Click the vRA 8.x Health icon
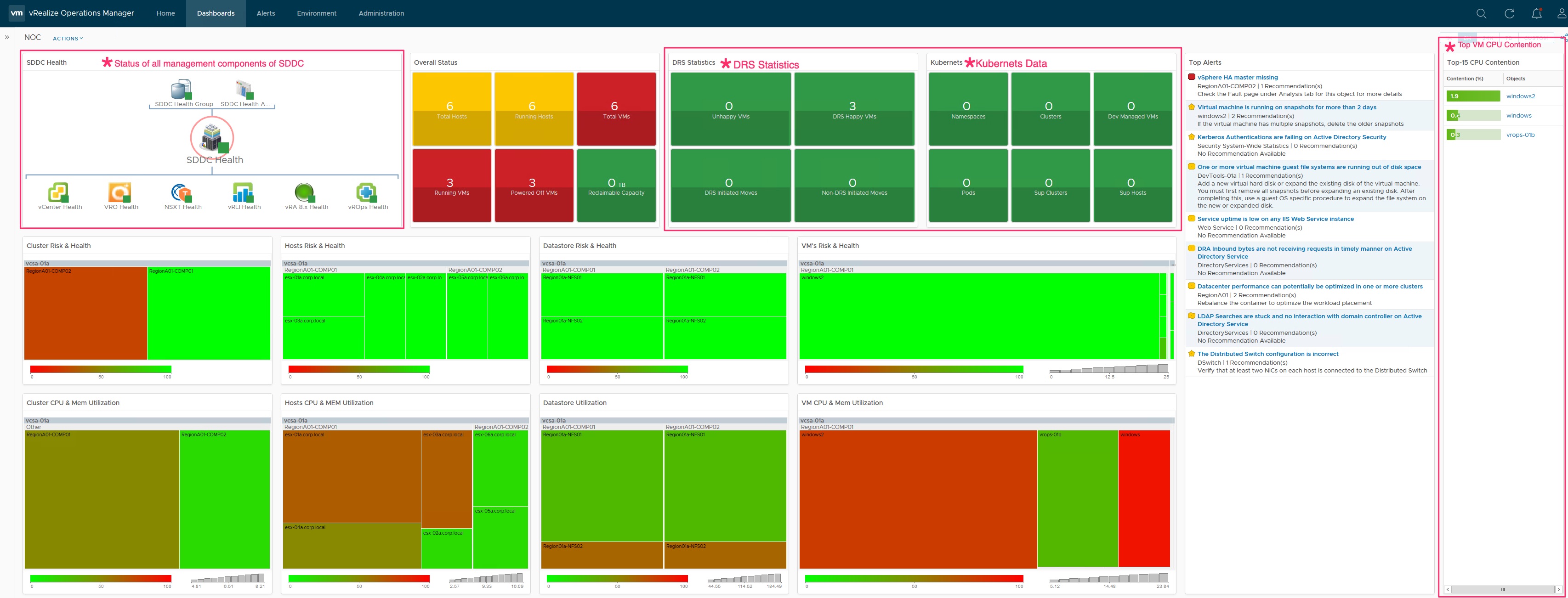 tap(304, 193)
